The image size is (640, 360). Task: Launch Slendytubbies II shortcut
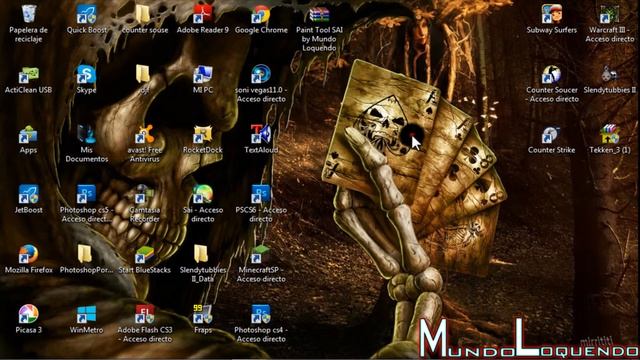point(609,74)
